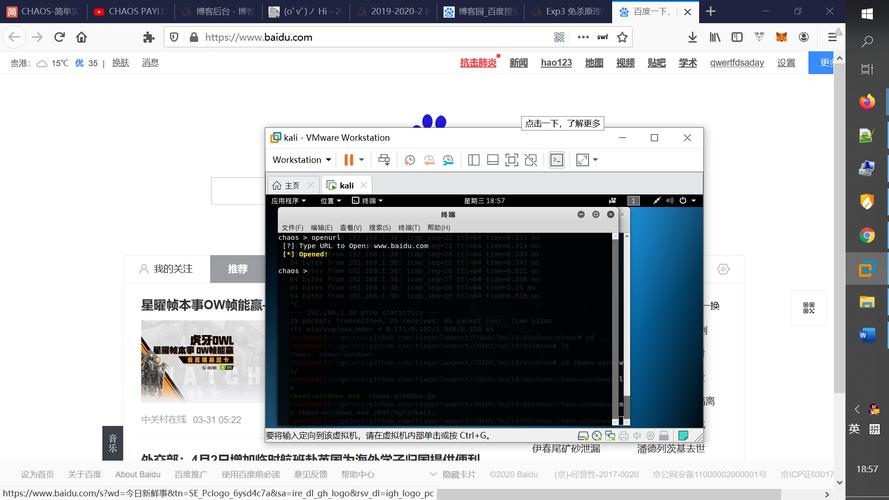Screen dimensions: 889x500
Task: Open the 虎牙OWL news thumbnail
Action: 203,361
